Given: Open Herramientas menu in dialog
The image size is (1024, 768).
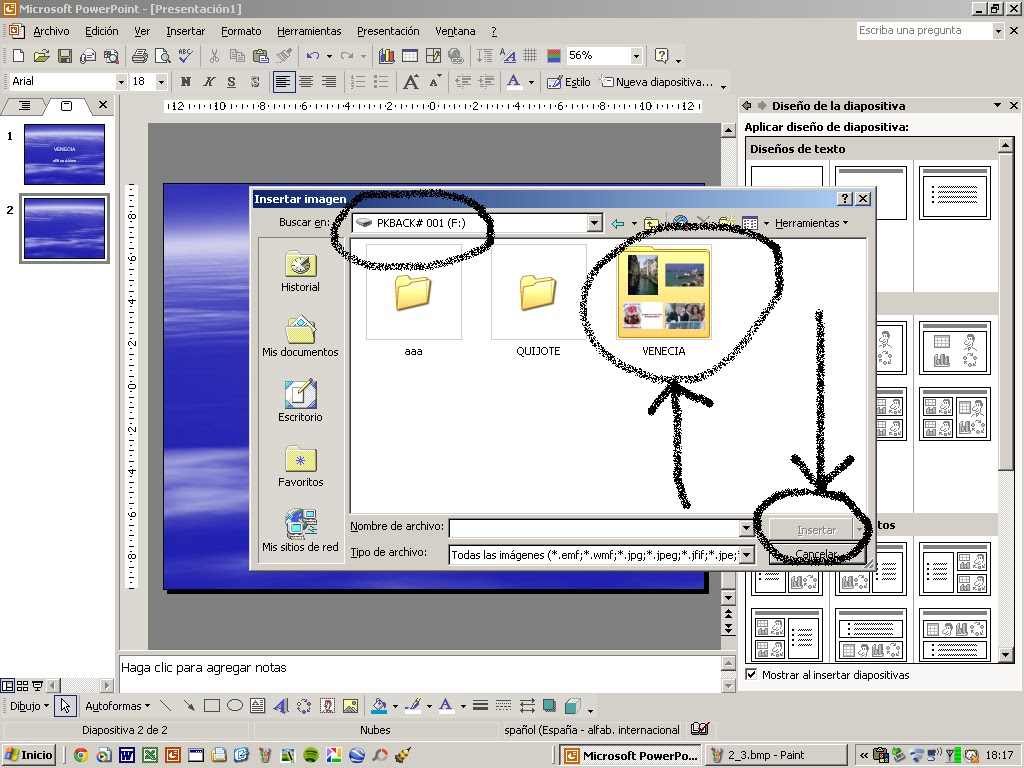Looking at the screenshot, I should 811,223.
